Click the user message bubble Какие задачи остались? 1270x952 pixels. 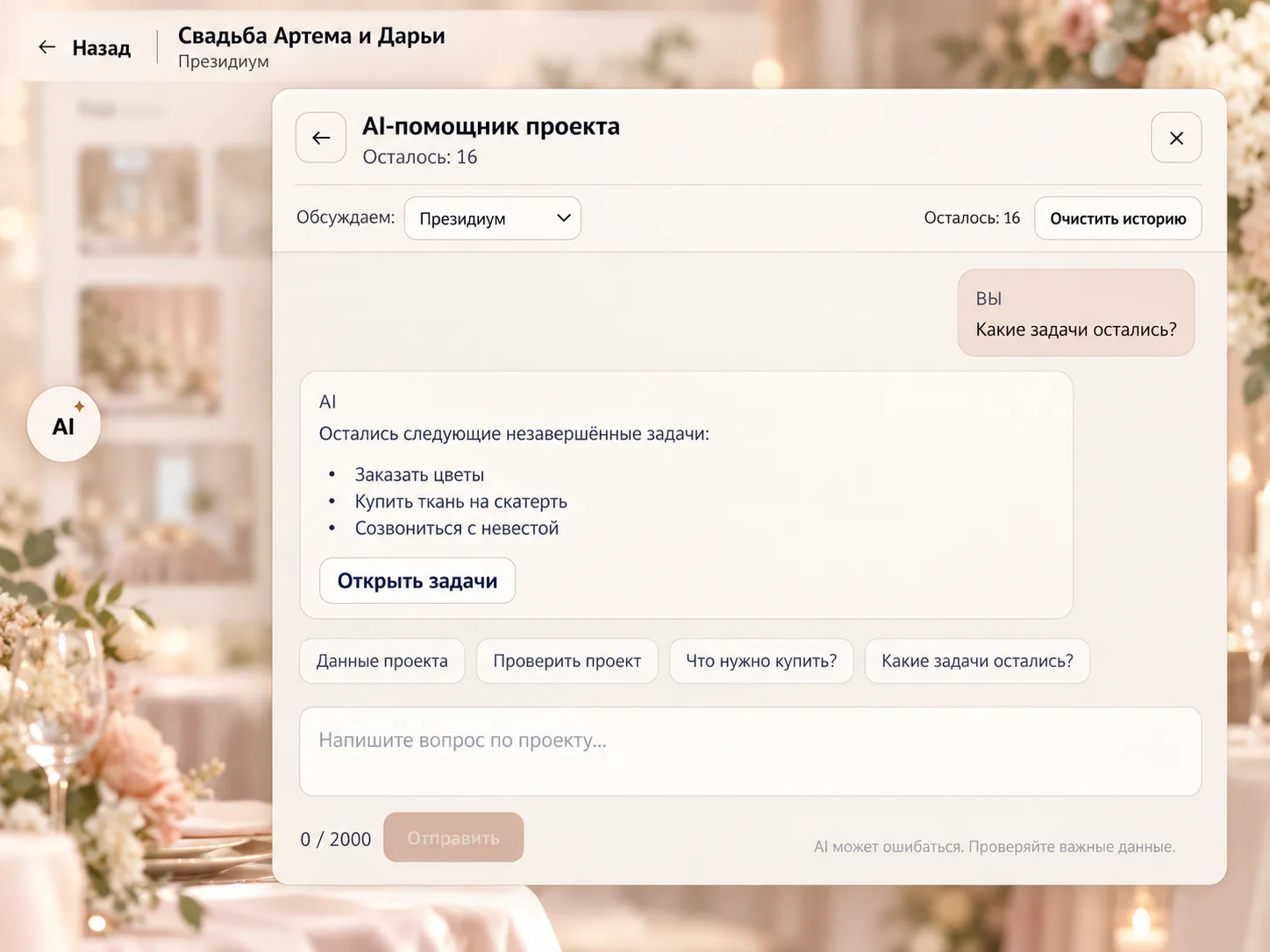(x=1076, y=313)
